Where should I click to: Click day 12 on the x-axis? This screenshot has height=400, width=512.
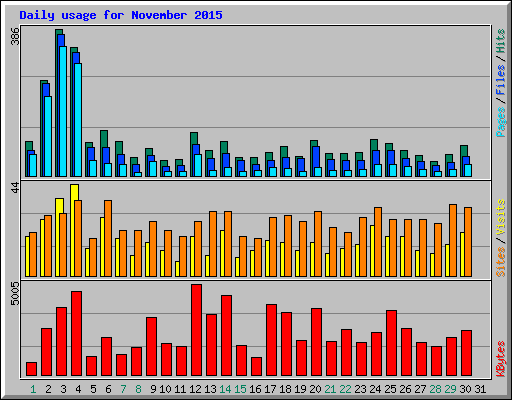195,389
